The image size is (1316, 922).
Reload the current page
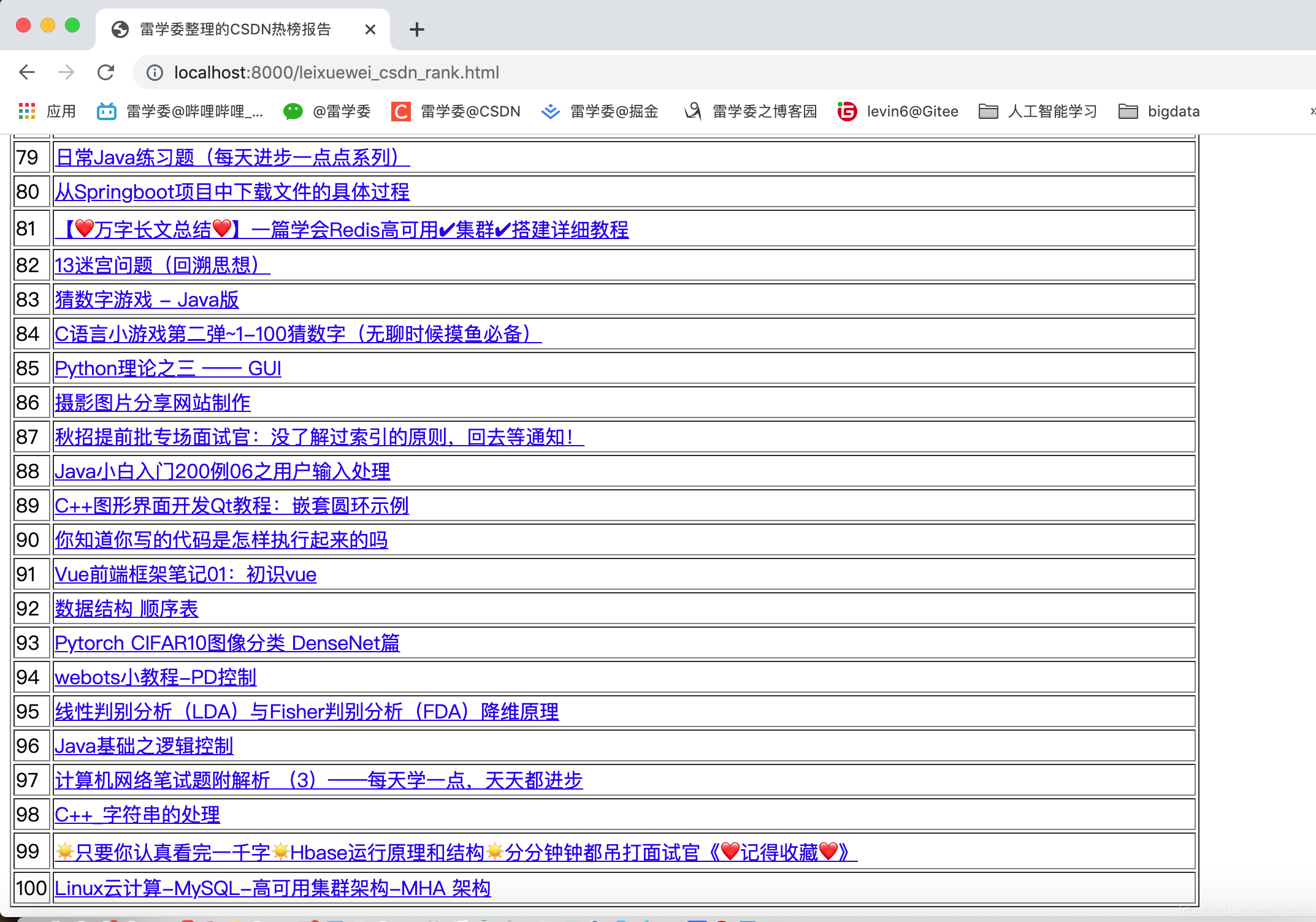(105, 72)
